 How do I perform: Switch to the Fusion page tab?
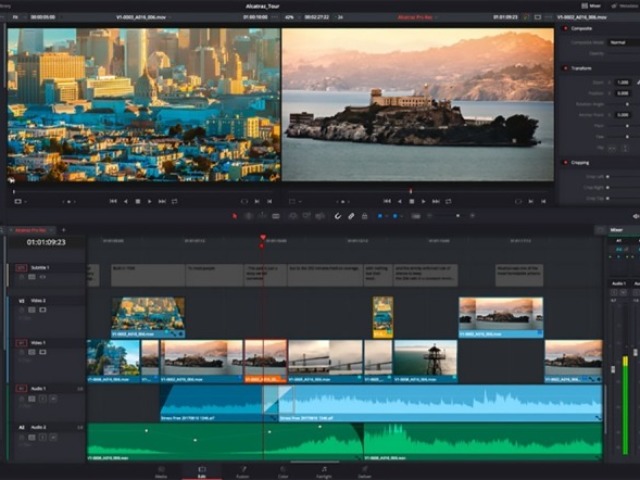pyautogui.click(x=242, y=472)
